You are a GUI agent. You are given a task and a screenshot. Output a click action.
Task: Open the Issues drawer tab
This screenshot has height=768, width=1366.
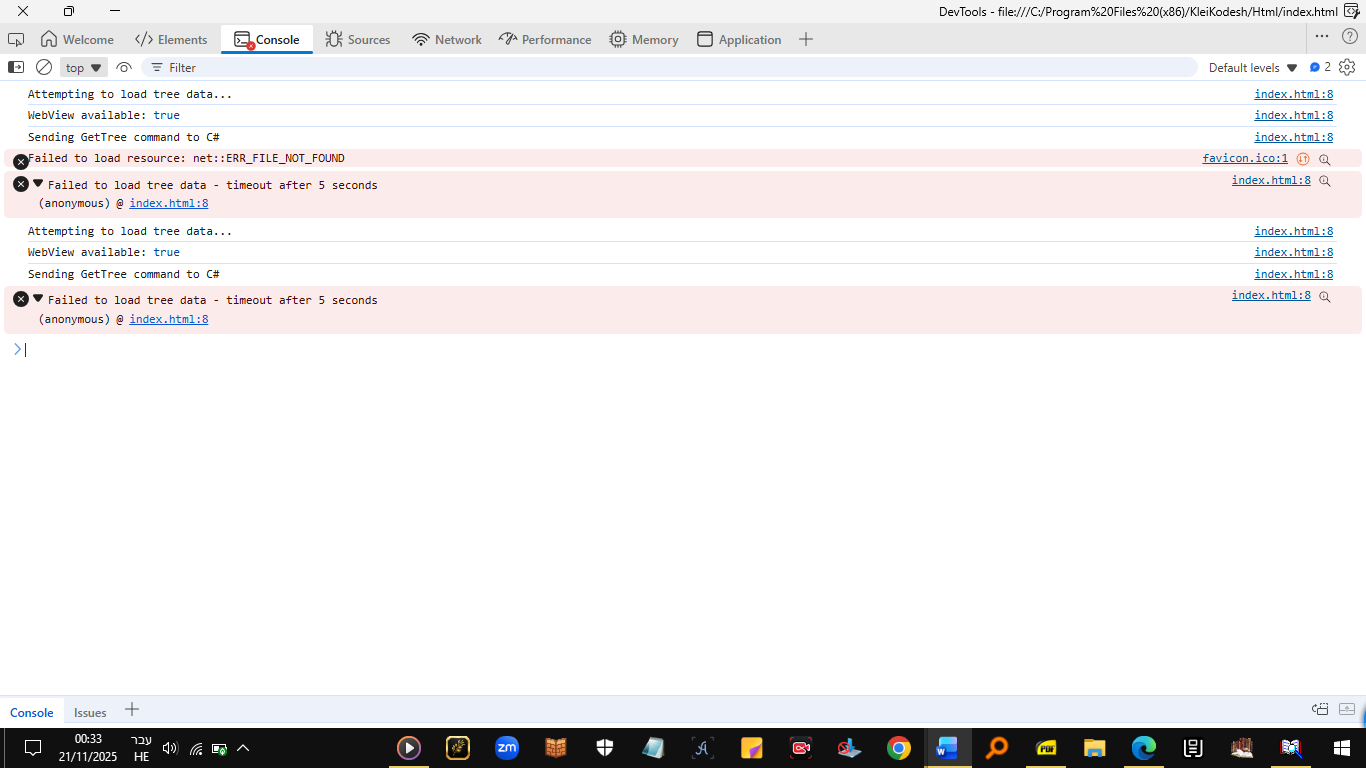pyautogui.click(x=90, y=712)
